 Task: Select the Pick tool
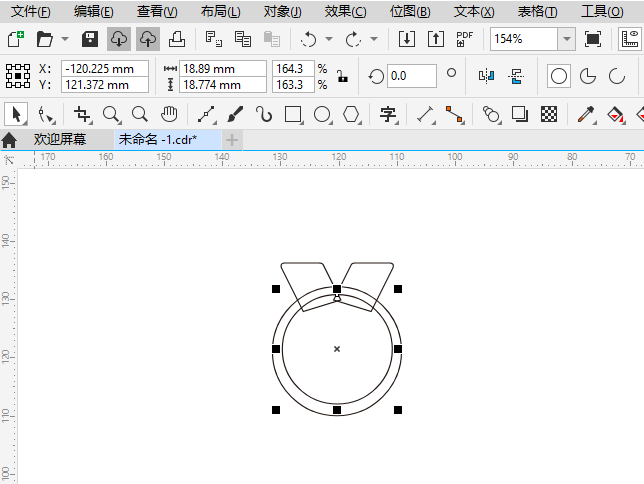click(x=16, y=114)
